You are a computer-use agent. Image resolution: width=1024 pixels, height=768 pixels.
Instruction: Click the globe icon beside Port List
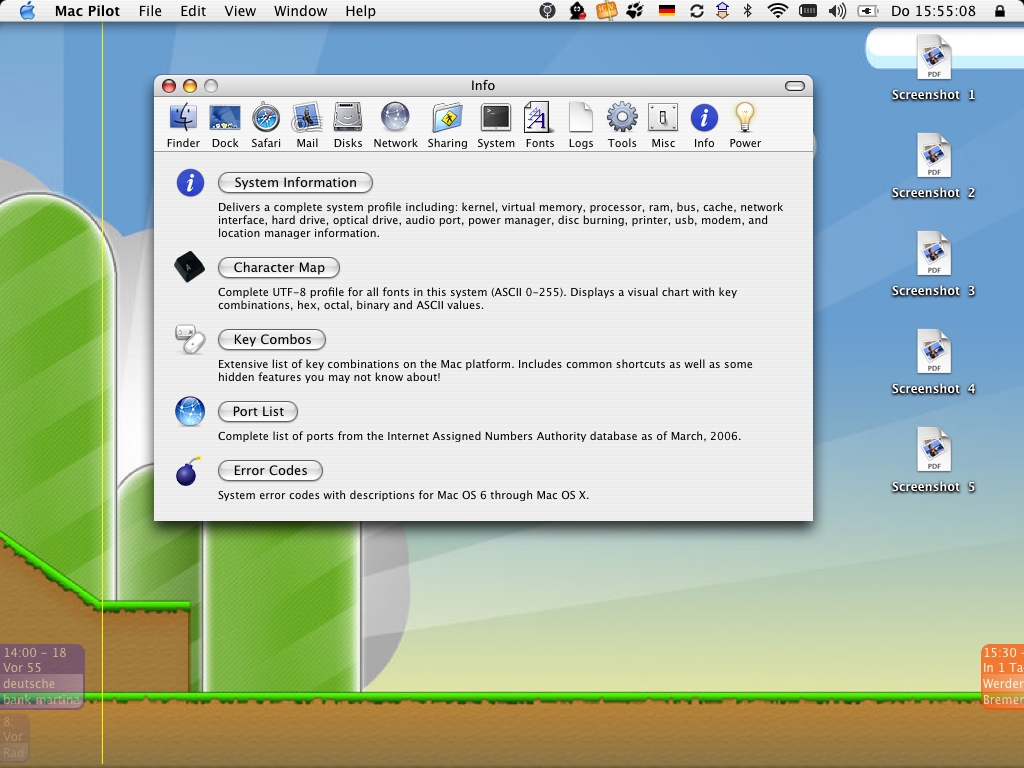190,411
